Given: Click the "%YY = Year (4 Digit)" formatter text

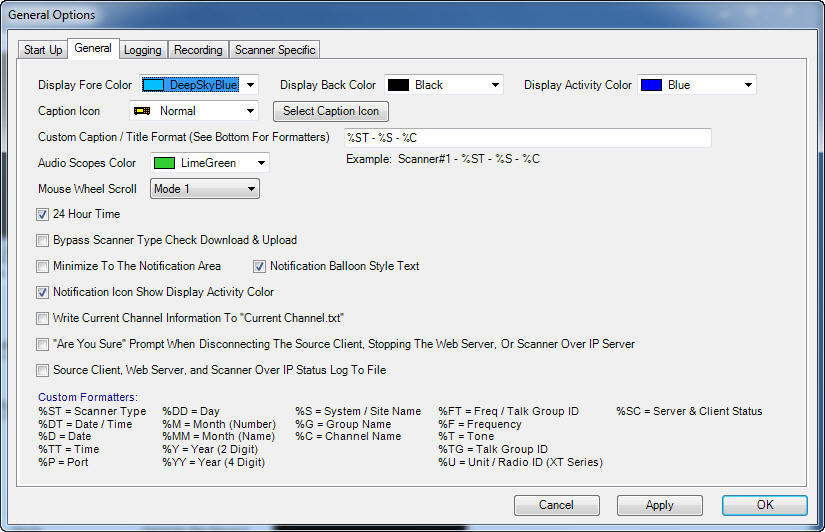Looking at the screenshot, I should (x=214, y=463).
